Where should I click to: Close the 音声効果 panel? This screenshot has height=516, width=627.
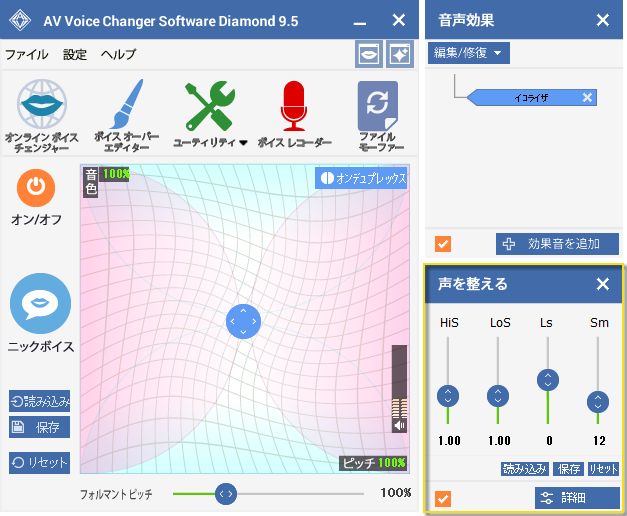click(603, 20)
